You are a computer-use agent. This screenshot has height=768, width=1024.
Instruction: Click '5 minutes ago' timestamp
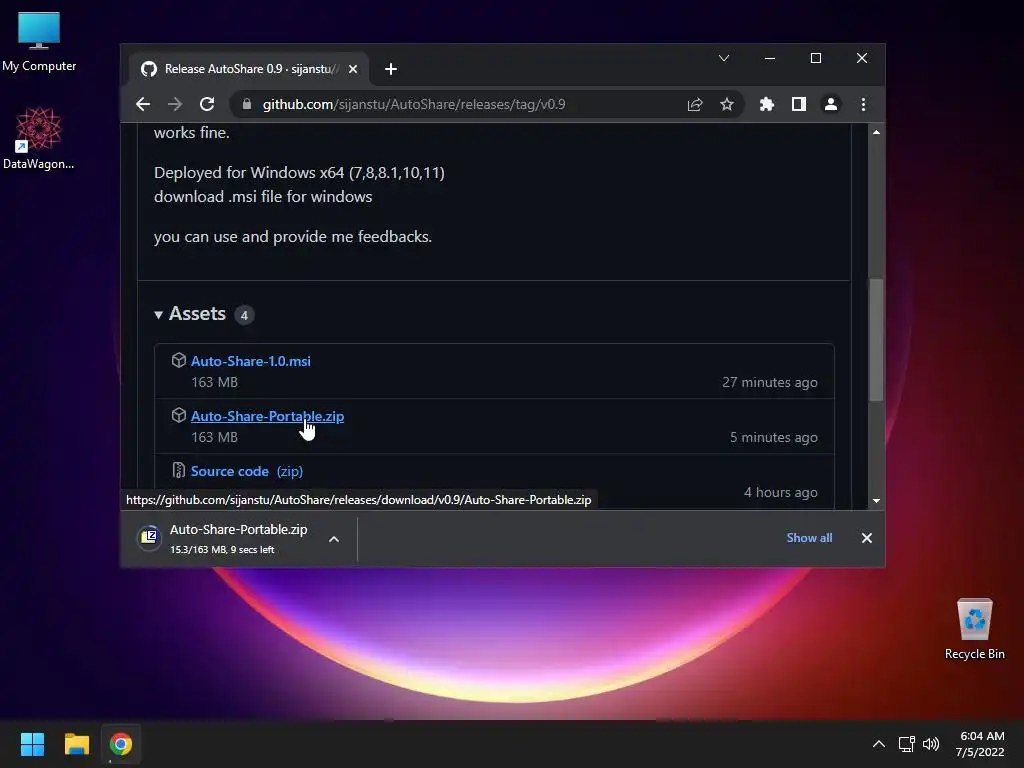(773, 438)
